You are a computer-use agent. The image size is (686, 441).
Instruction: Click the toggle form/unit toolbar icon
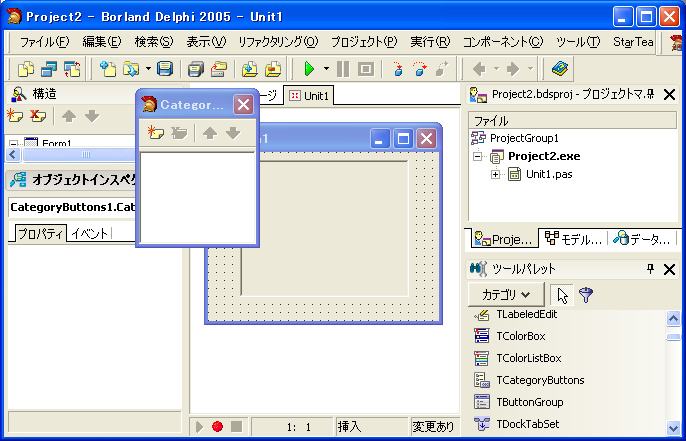coord(72,69)
